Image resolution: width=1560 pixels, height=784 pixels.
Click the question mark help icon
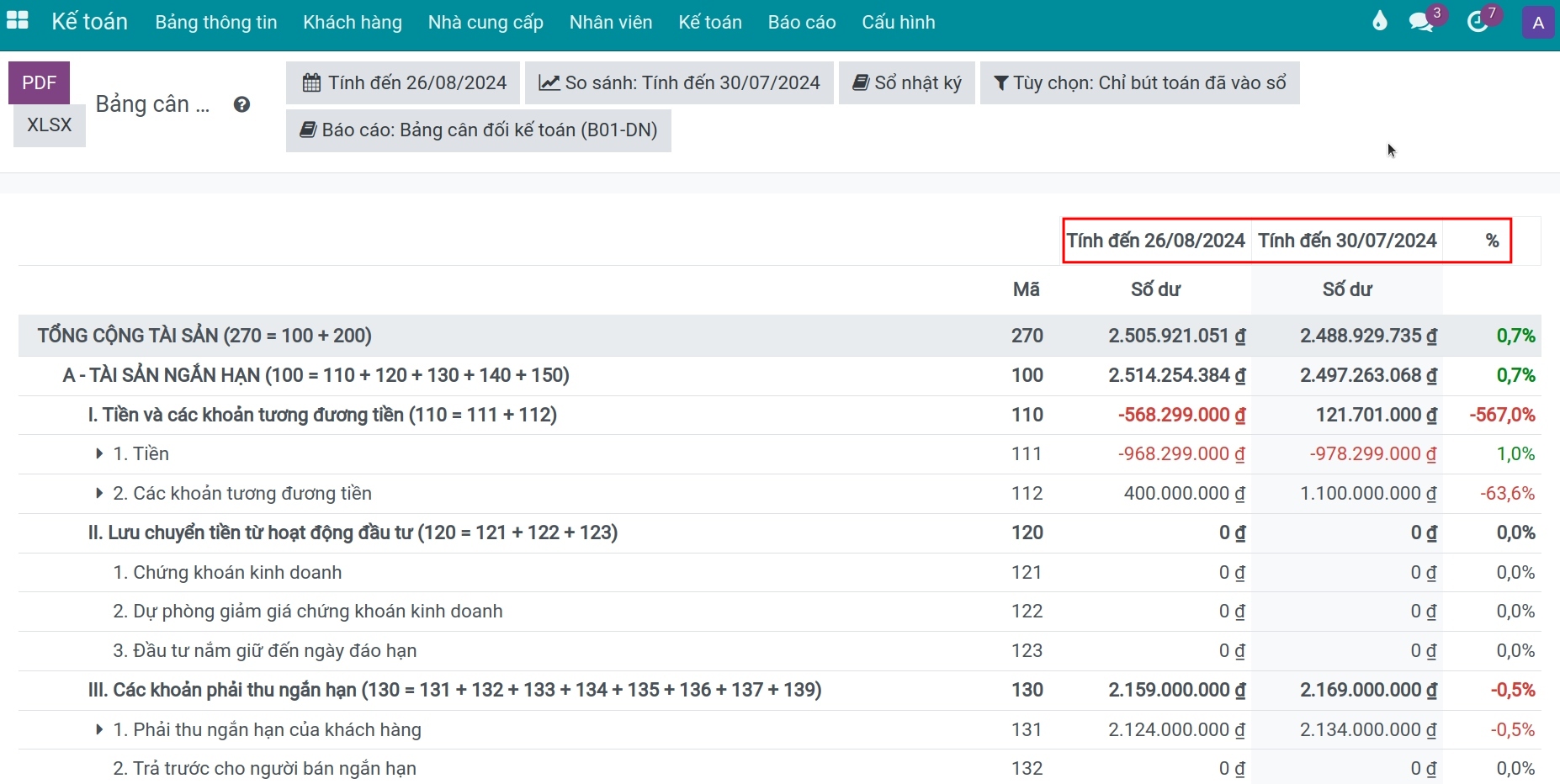pyautogui.click(x=241, y=104)
